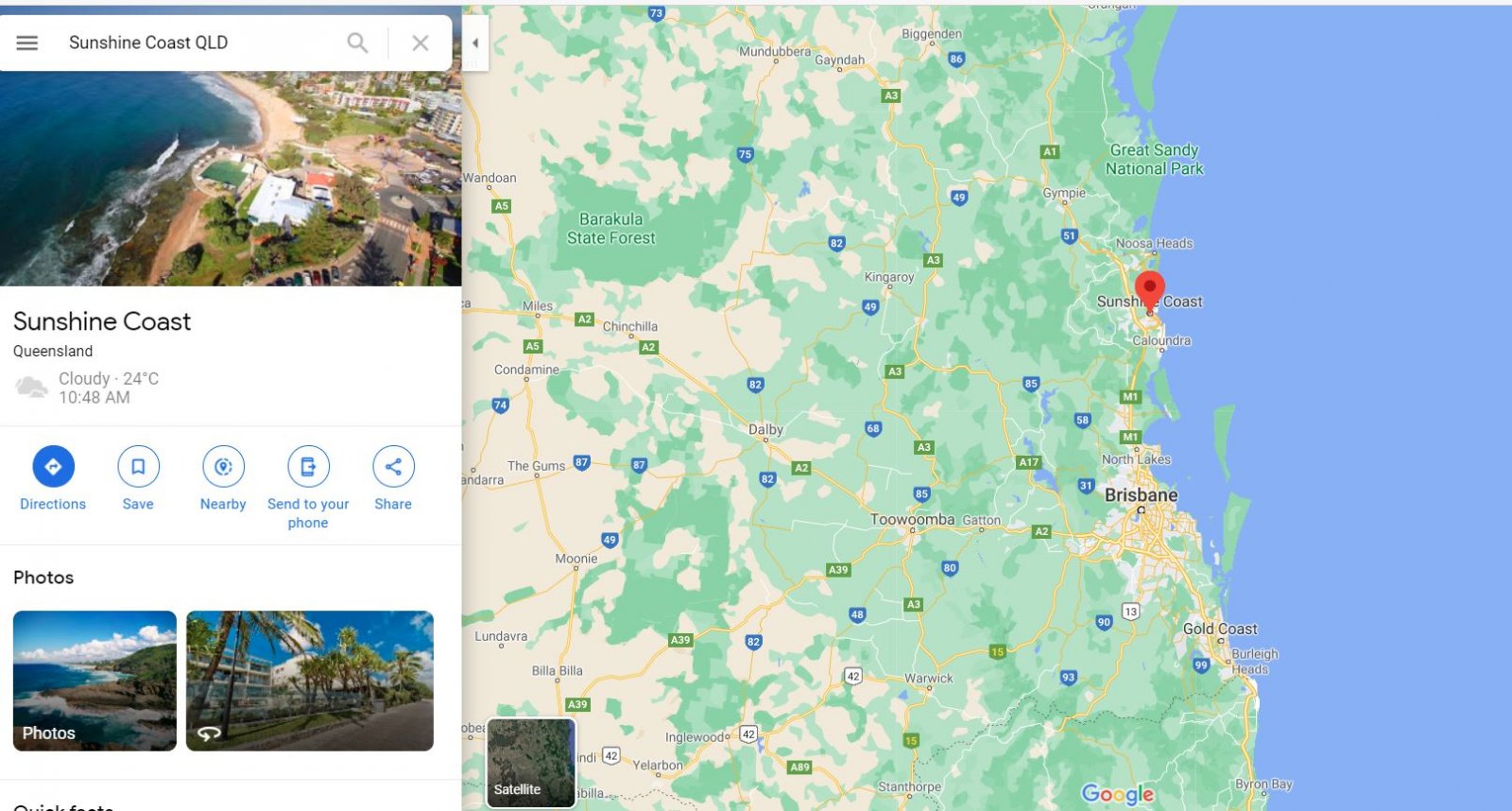
Task: Open the street view palm tree photo
Action: tap(310, 681)
